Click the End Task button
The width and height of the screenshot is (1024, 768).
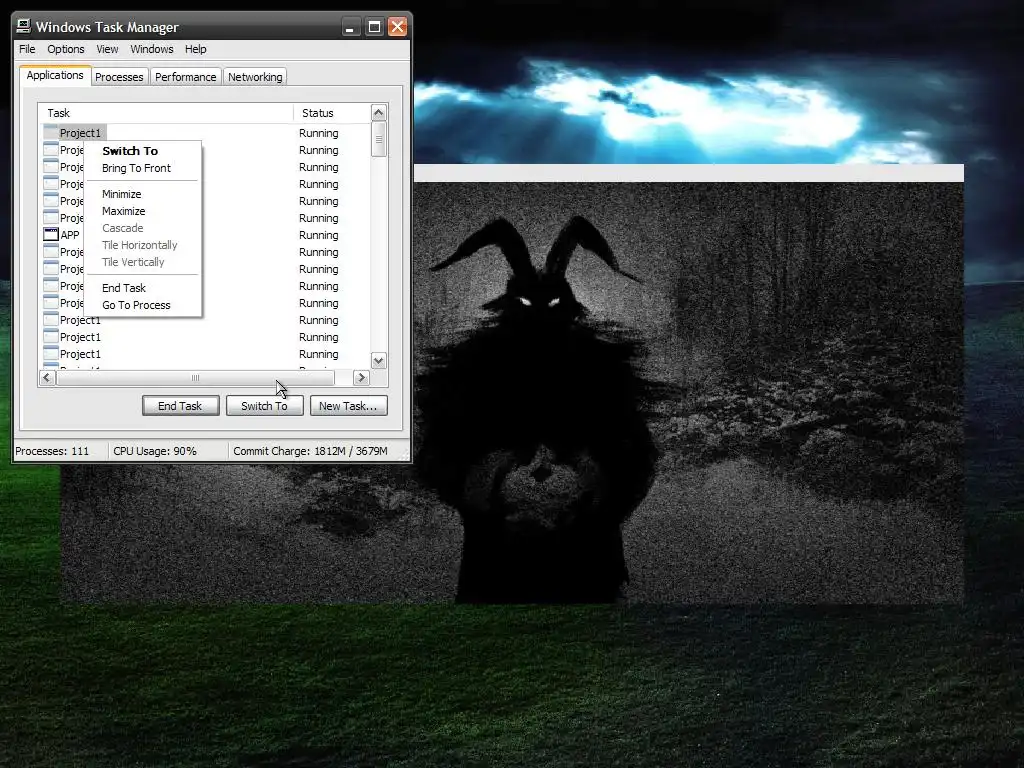pos(180,406)
